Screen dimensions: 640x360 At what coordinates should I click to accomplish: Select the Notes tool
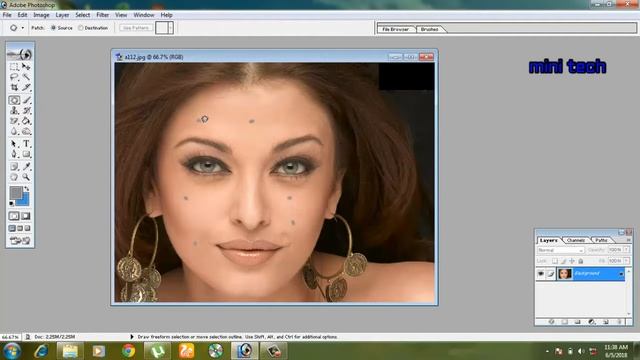14,167
